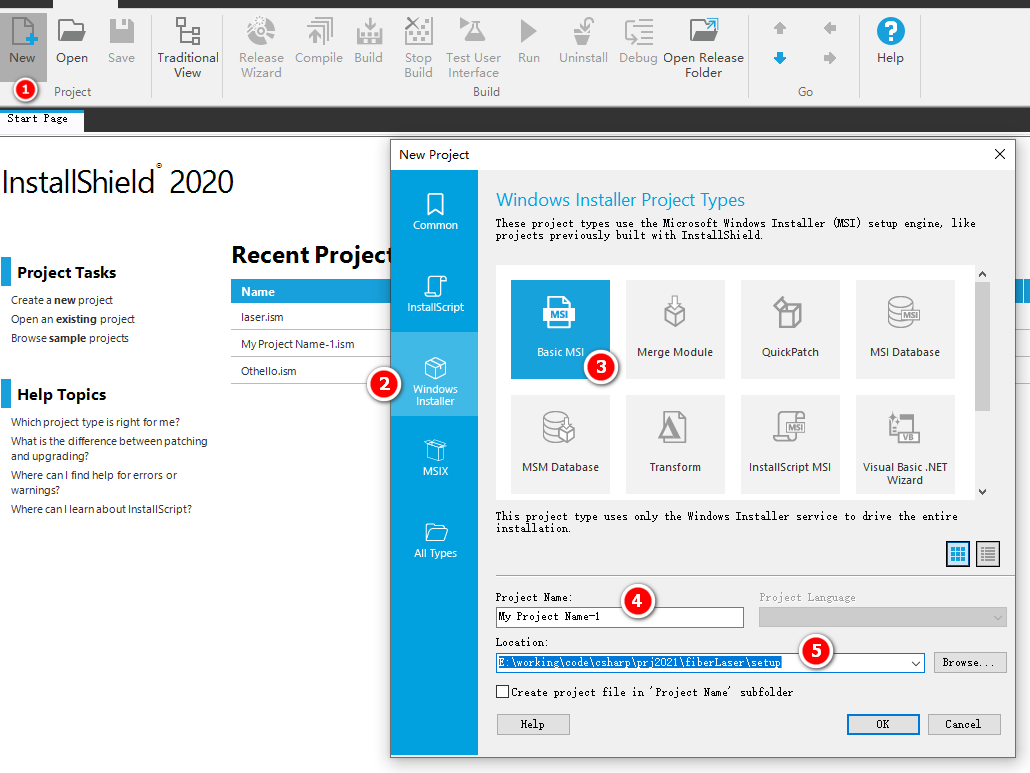Switch to list view of project types
Screen dimensions: 1030x773
pos(987,554)
